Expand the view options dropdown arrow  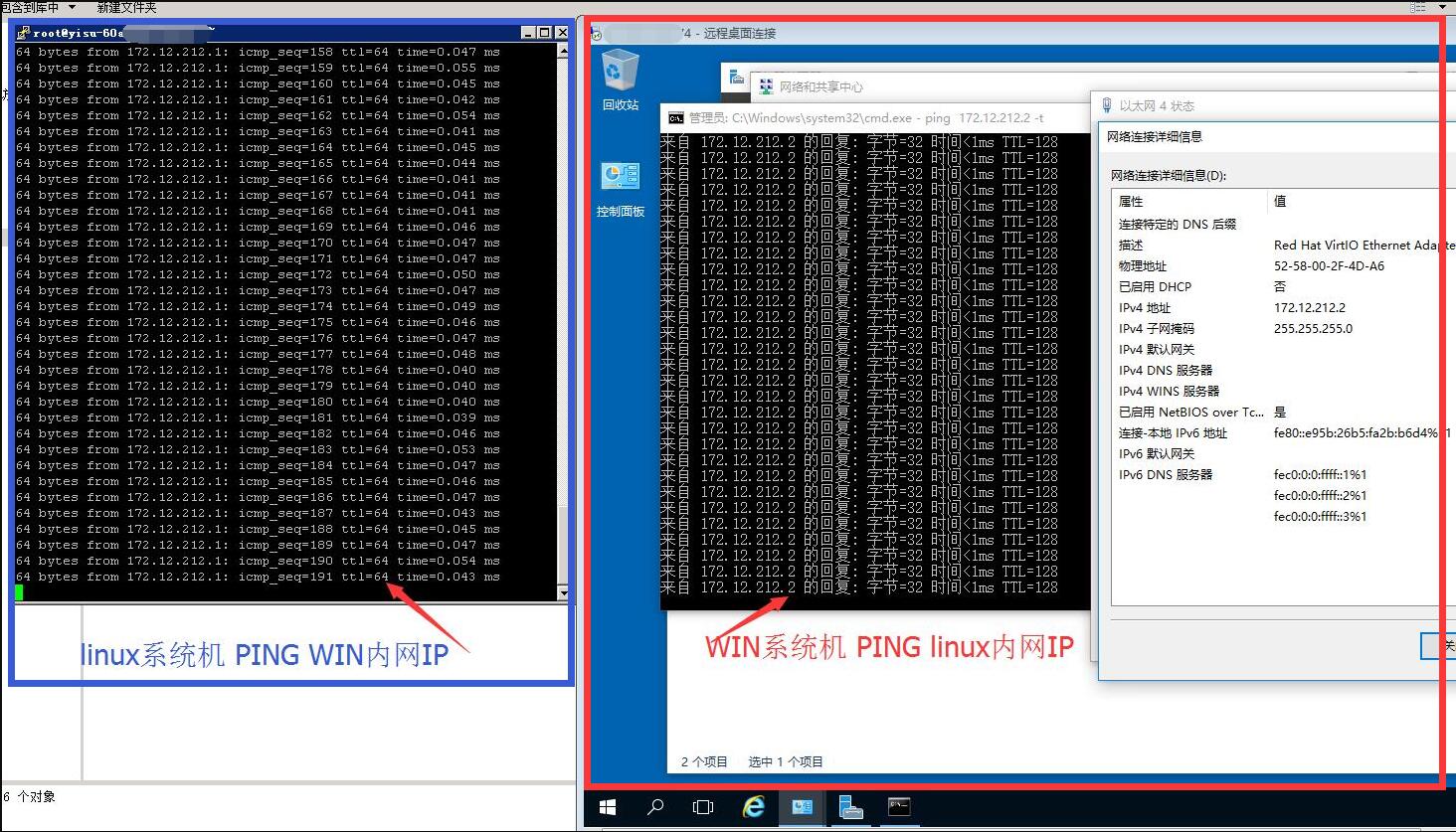tap(1444, 7)
